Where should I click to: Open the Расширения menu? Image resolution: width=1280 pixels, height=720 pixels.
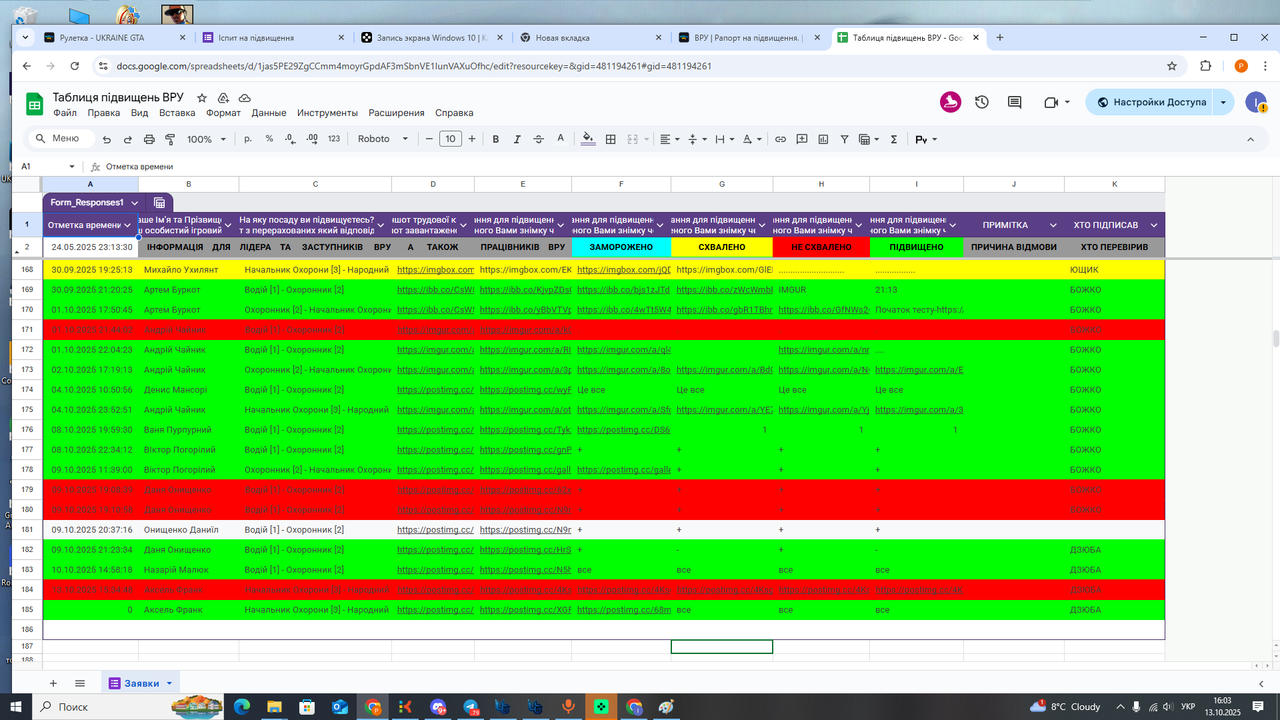pyautogui.click(x=396, y=113)
